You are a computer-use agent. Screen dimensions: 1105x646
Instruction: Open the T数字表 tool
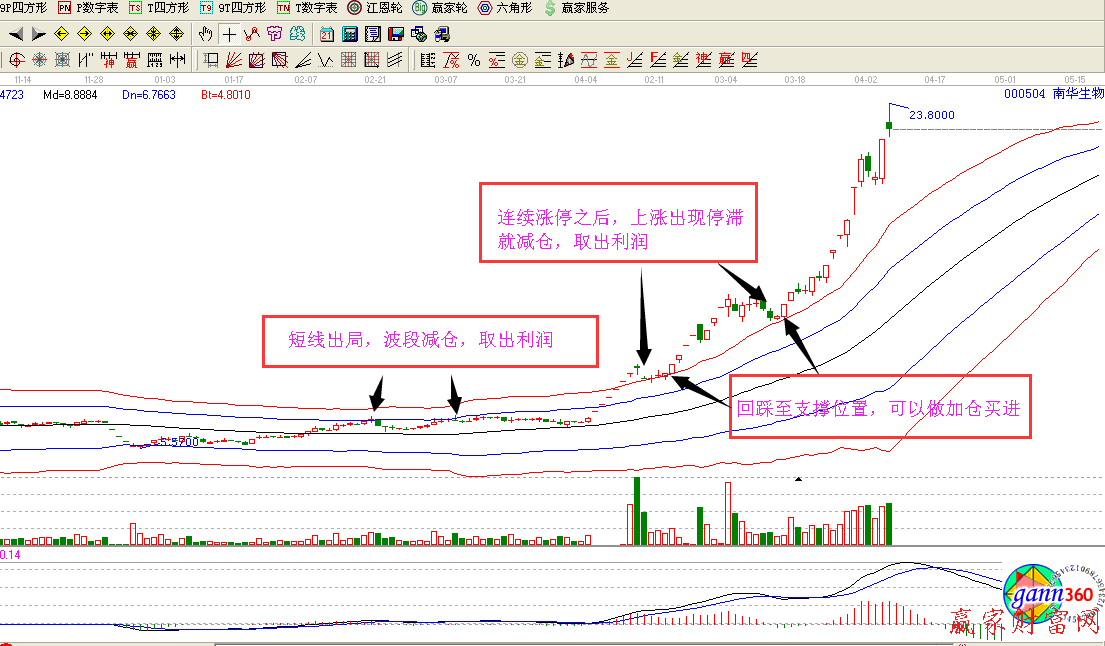coord(307,8)
